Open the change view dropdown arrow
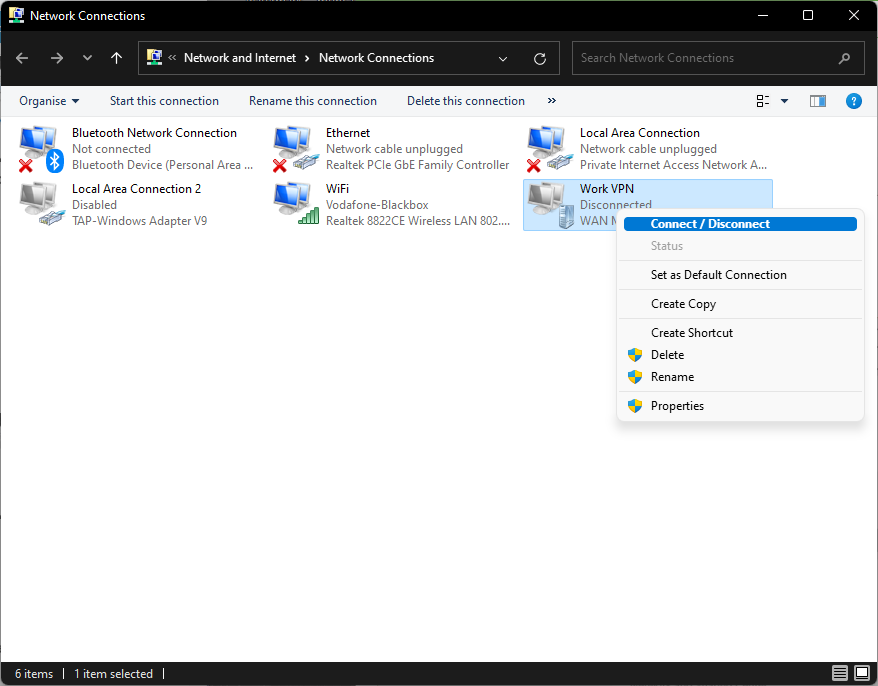This screenshot has height=686, width=878. [x=784, y=101]
